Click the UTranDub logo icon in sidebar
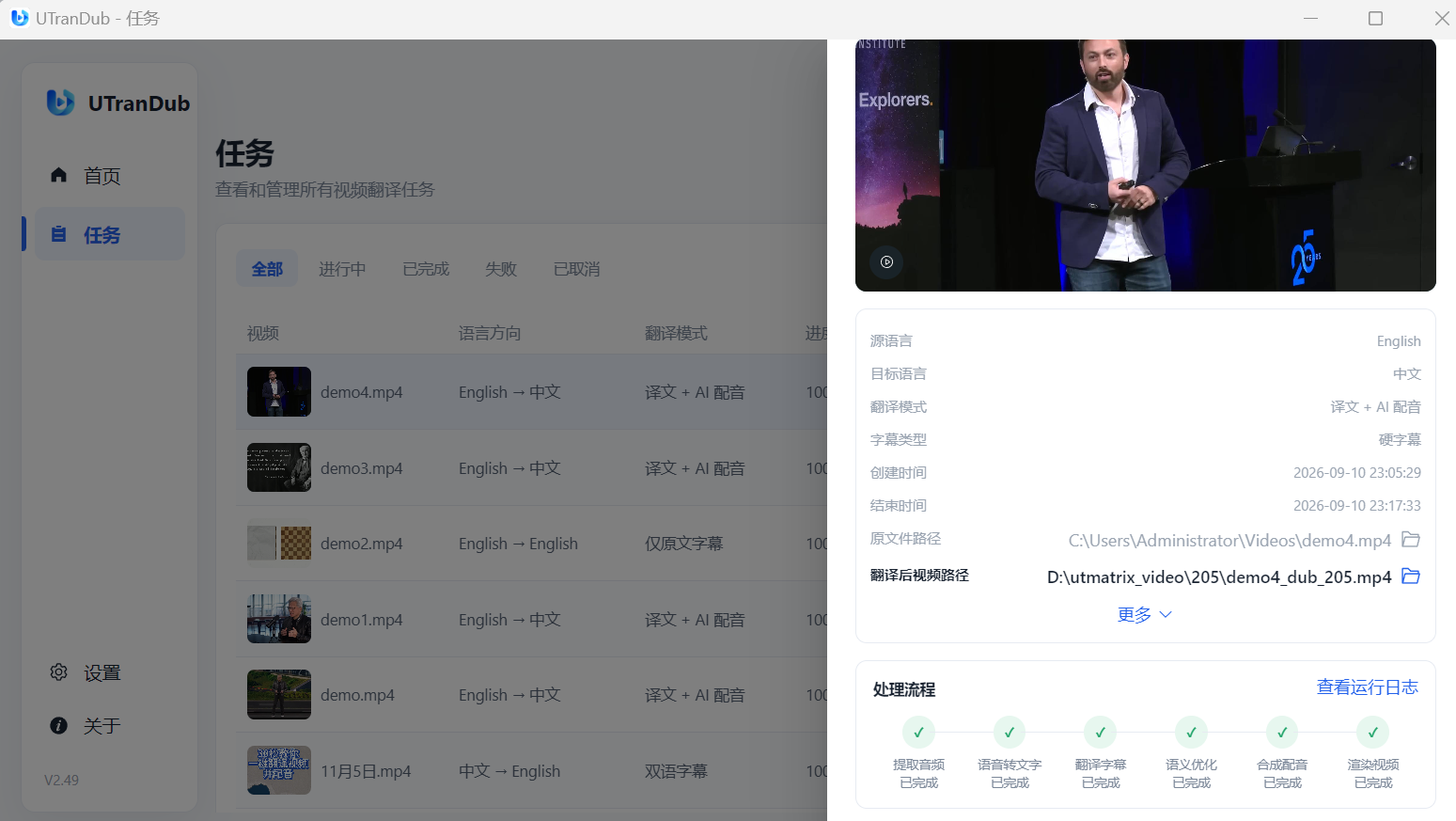The height and width of the screenshot is (821, 1456). tap(60, 103)
